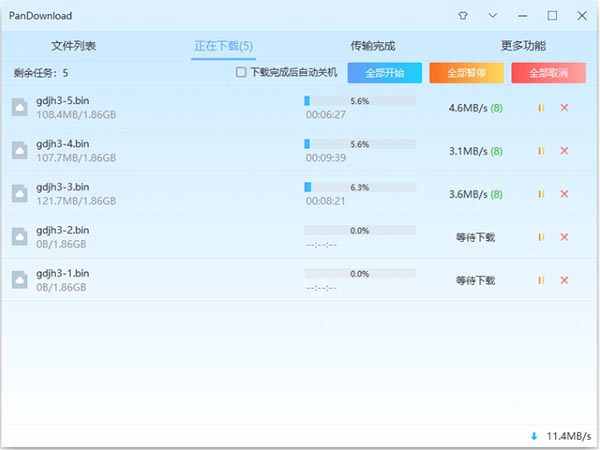This screenshot has width=600, height=450.
Task: Cancel the gdjh3-4.bin download
Action: click(x=564, y=151)
